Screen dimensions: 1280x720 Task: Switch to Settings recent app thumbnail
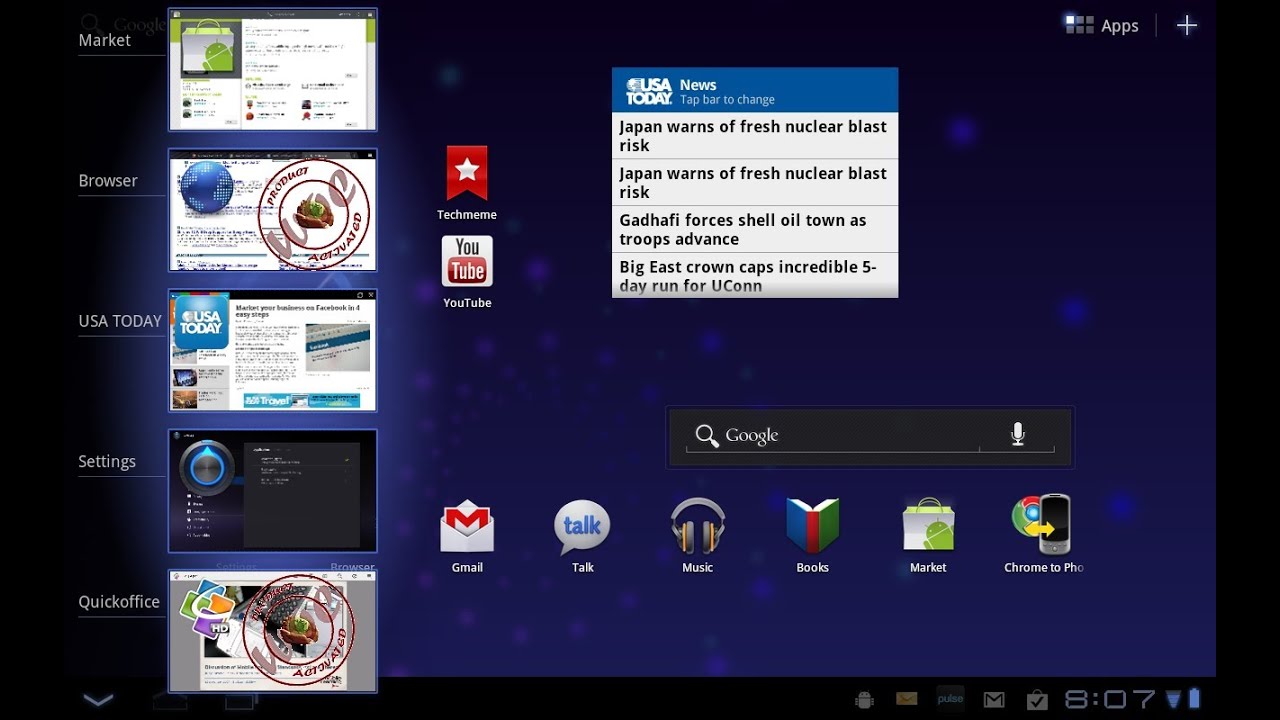point(273,491)
